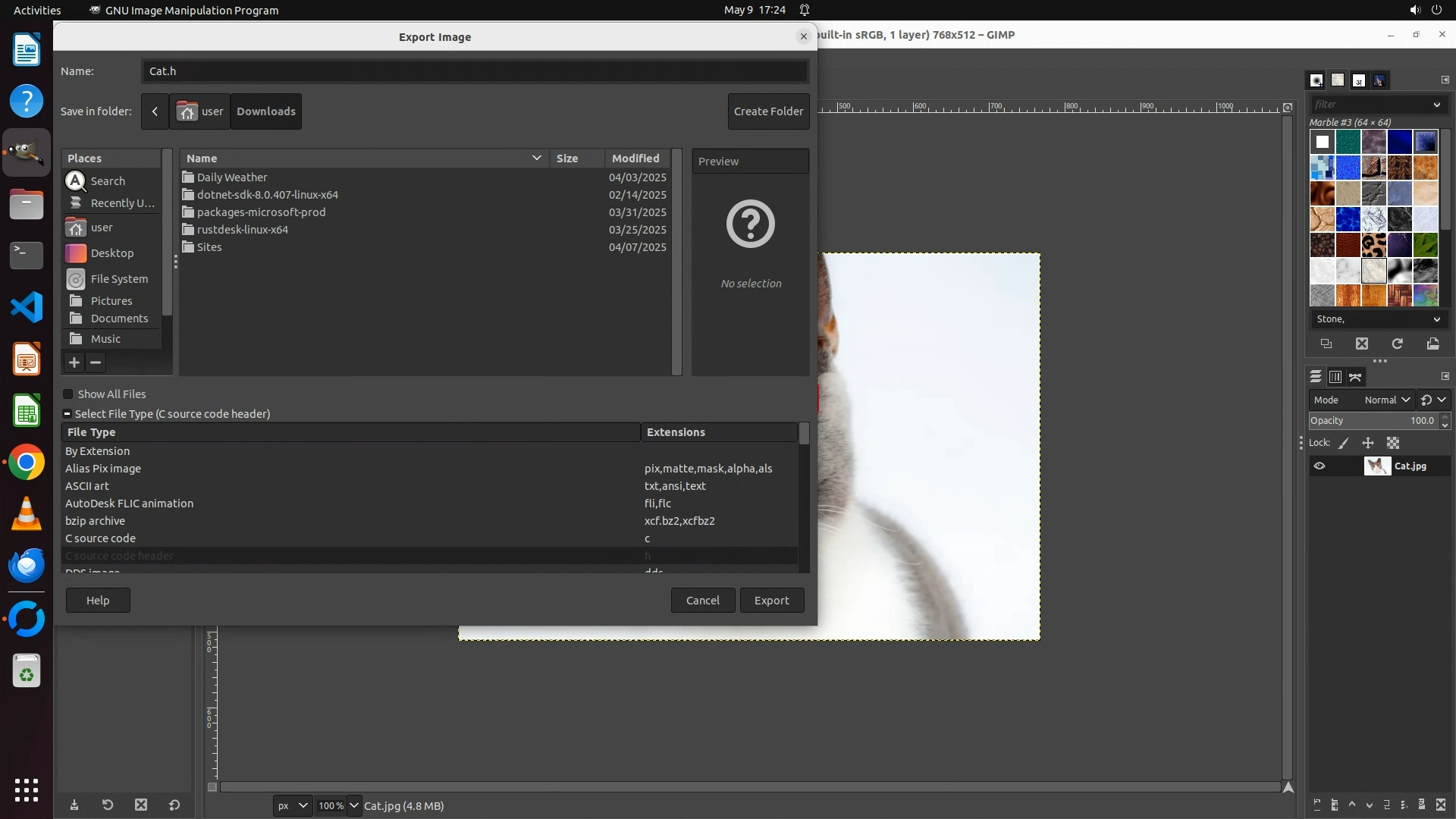Open the Paths tab icon
The height and width of the screenshot is (819, 1456).
[x=1356, y=377]
